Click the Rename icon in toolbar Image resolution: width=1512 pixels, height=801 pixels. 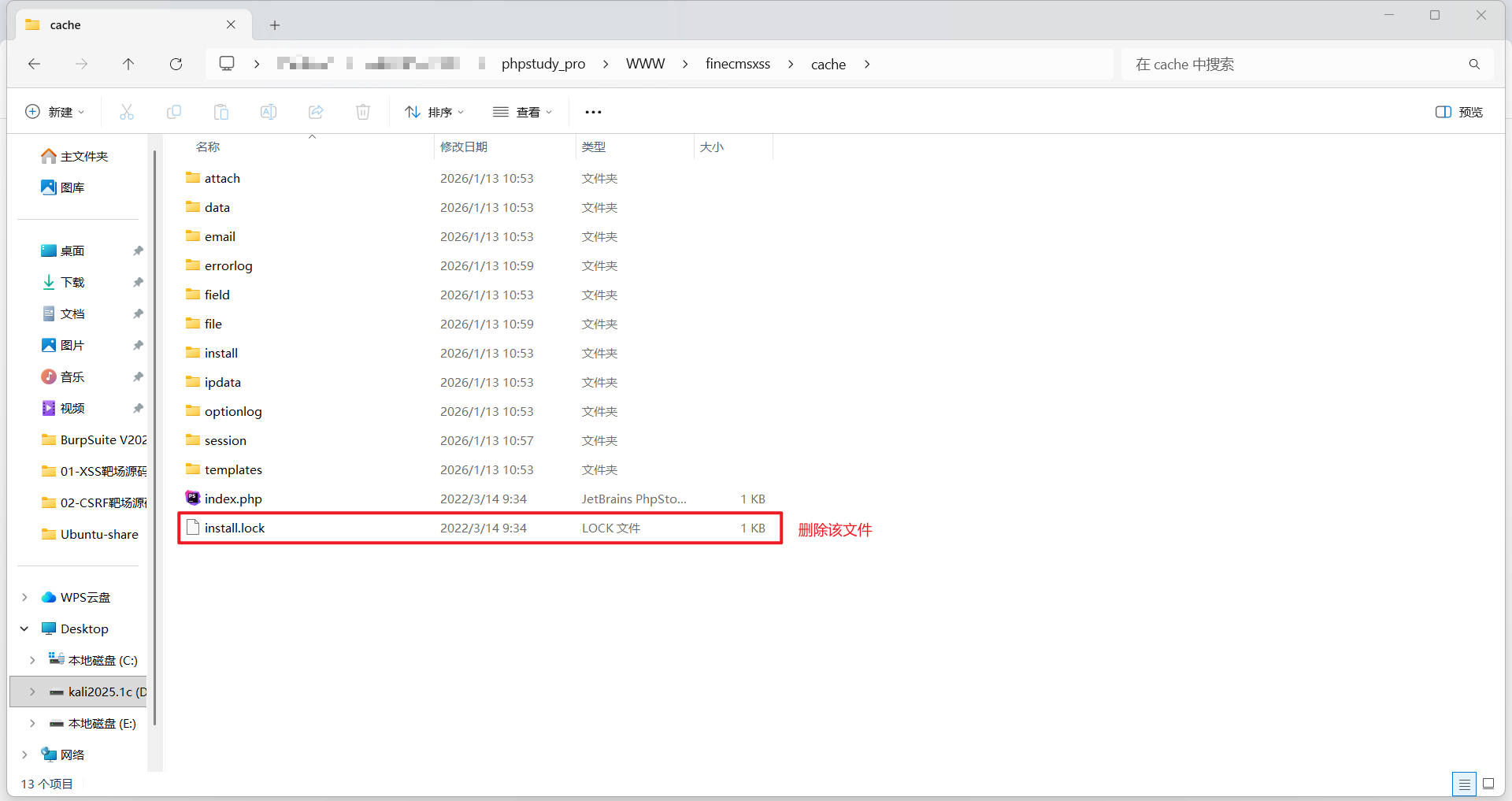(269, 112)
